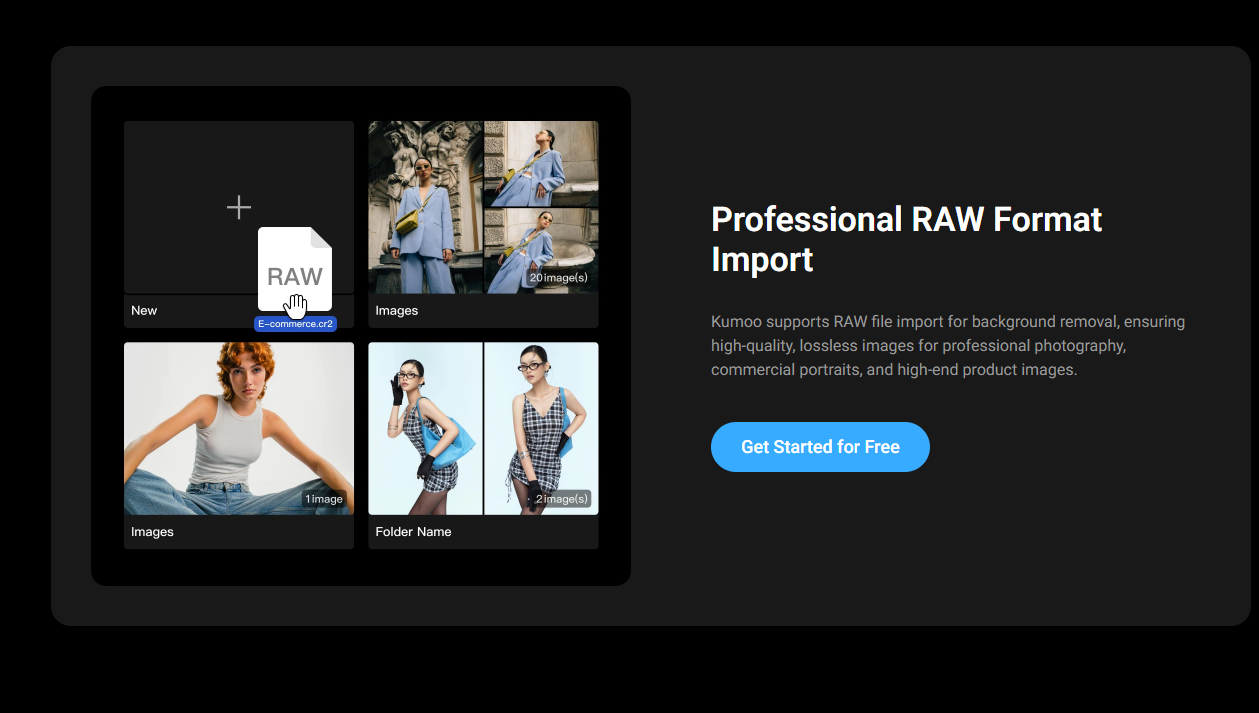
Task: Click the 2 image(s) count badge
Action: tap(562, 499)
